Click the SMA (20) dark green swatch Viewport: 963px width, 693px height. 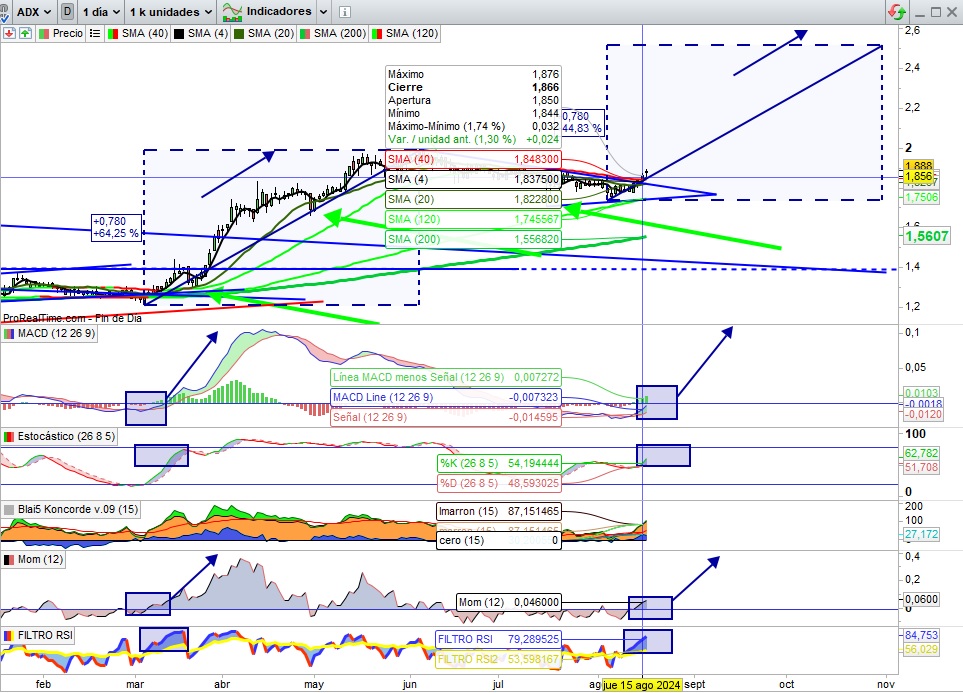pyautogui.click(x=239, y=34)
